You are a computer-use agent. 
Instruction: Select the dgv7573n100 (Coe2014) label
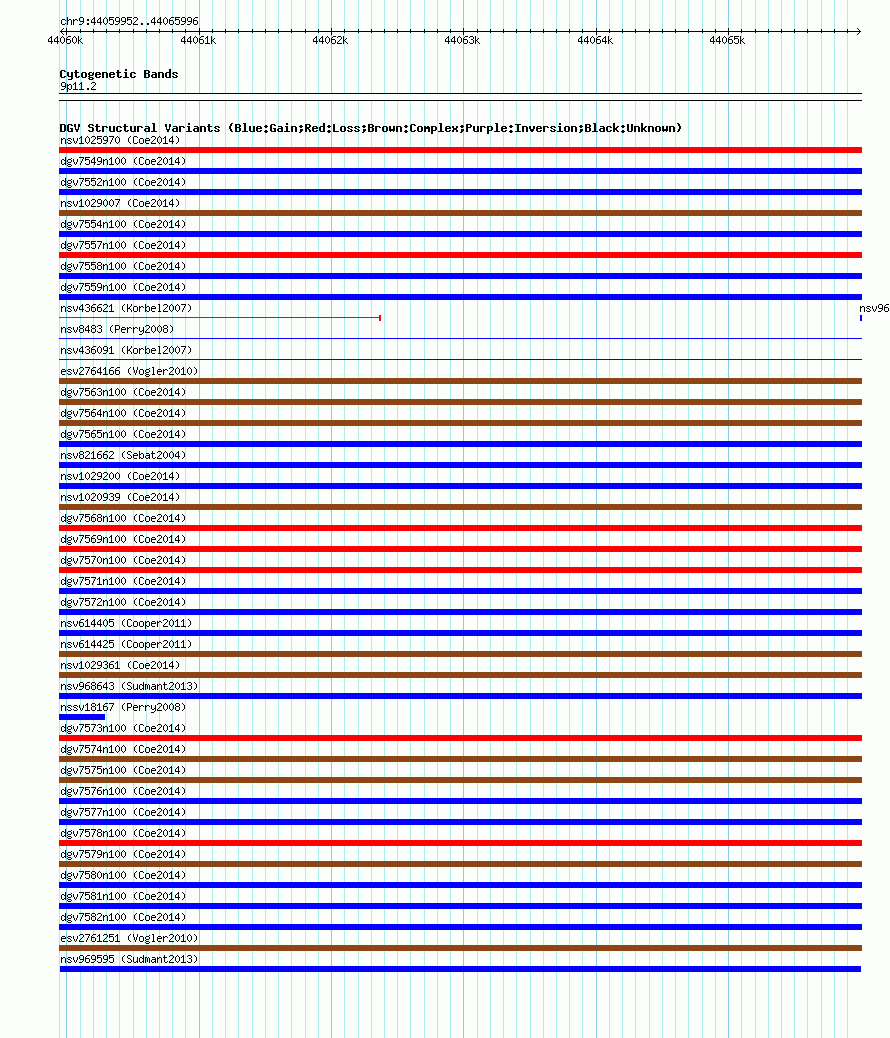[123, 728]
